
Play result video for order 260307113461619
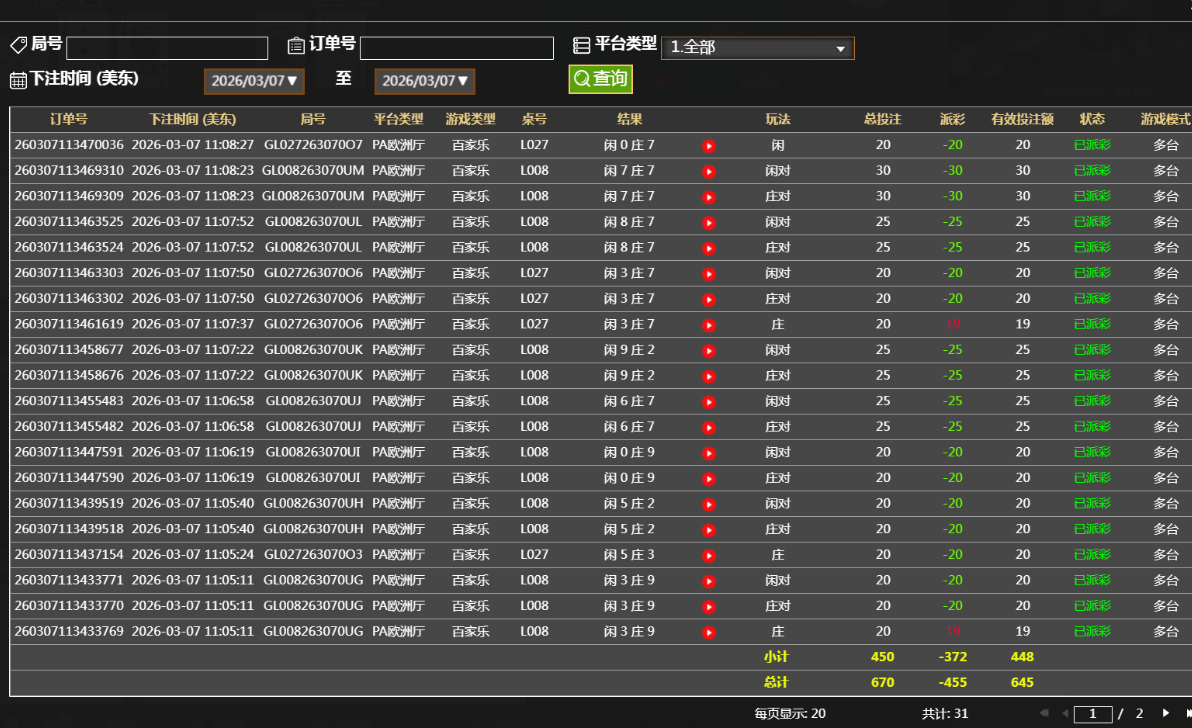pyautogui.click(x=709, y=325)
